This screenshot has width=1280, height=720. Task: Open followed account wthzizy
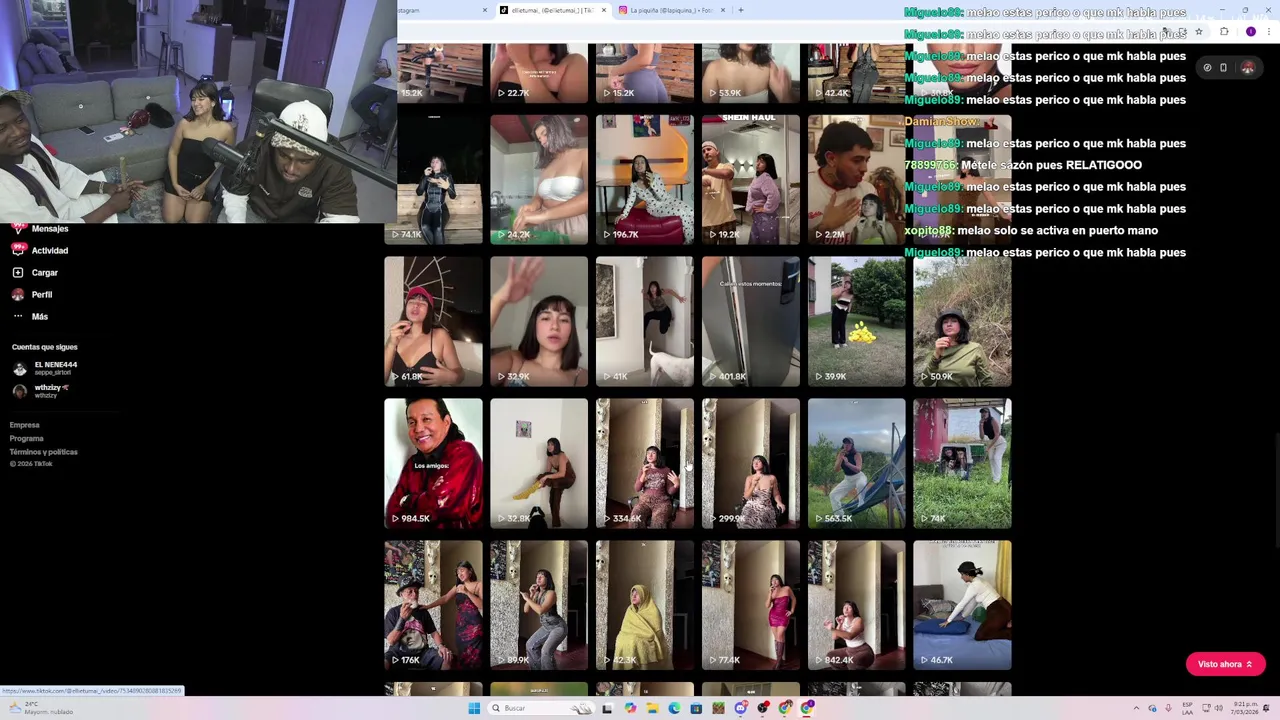point(42,391)
